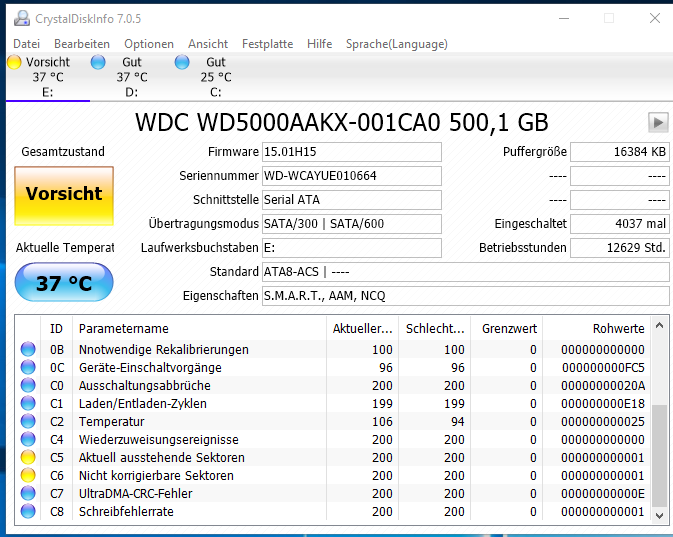
Task: Click scroll up arrow of SMART list
Action: pyautogui.click(x=660, y=326)
